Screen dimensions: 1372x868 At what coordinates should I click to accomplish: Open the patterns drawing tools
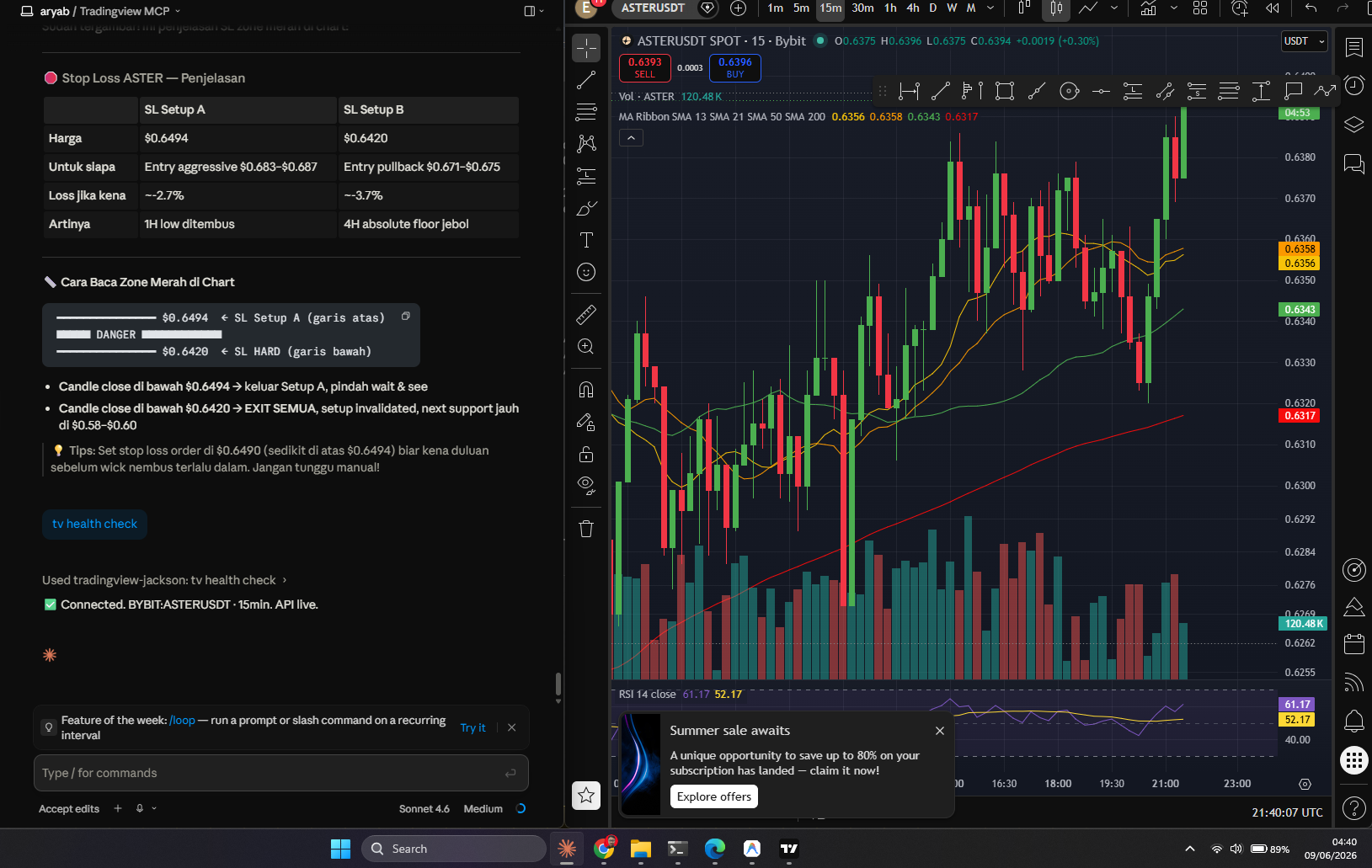pyautogui.click(x=586, y=144)
